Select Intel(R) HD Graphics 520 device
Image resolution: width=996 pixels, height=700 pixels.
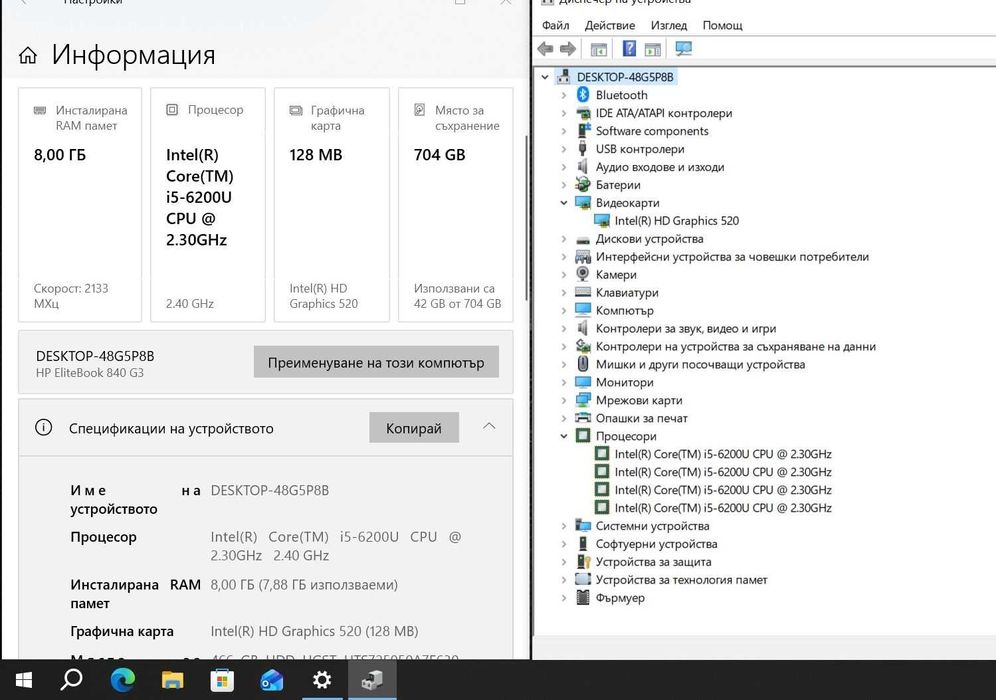[676, 220]
